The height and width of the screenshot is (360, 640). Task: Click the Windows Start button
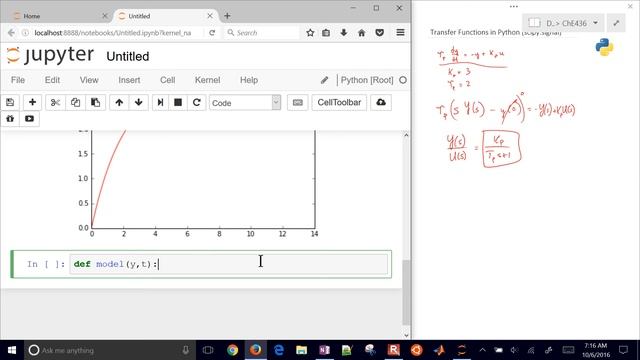pyautogui.click(x=11, y=350)
